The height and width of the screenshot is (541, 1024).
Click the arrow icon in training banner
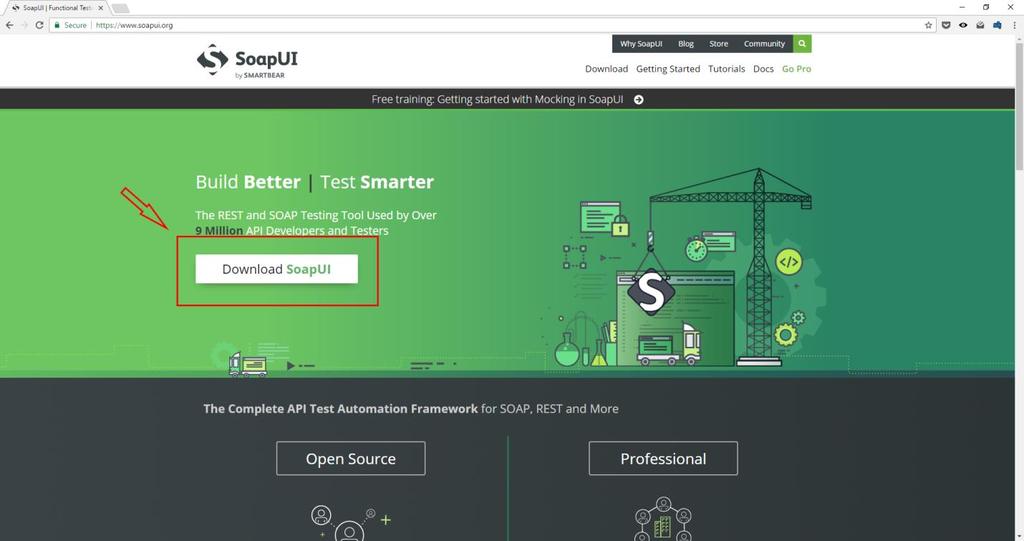(x=639, y=99)
